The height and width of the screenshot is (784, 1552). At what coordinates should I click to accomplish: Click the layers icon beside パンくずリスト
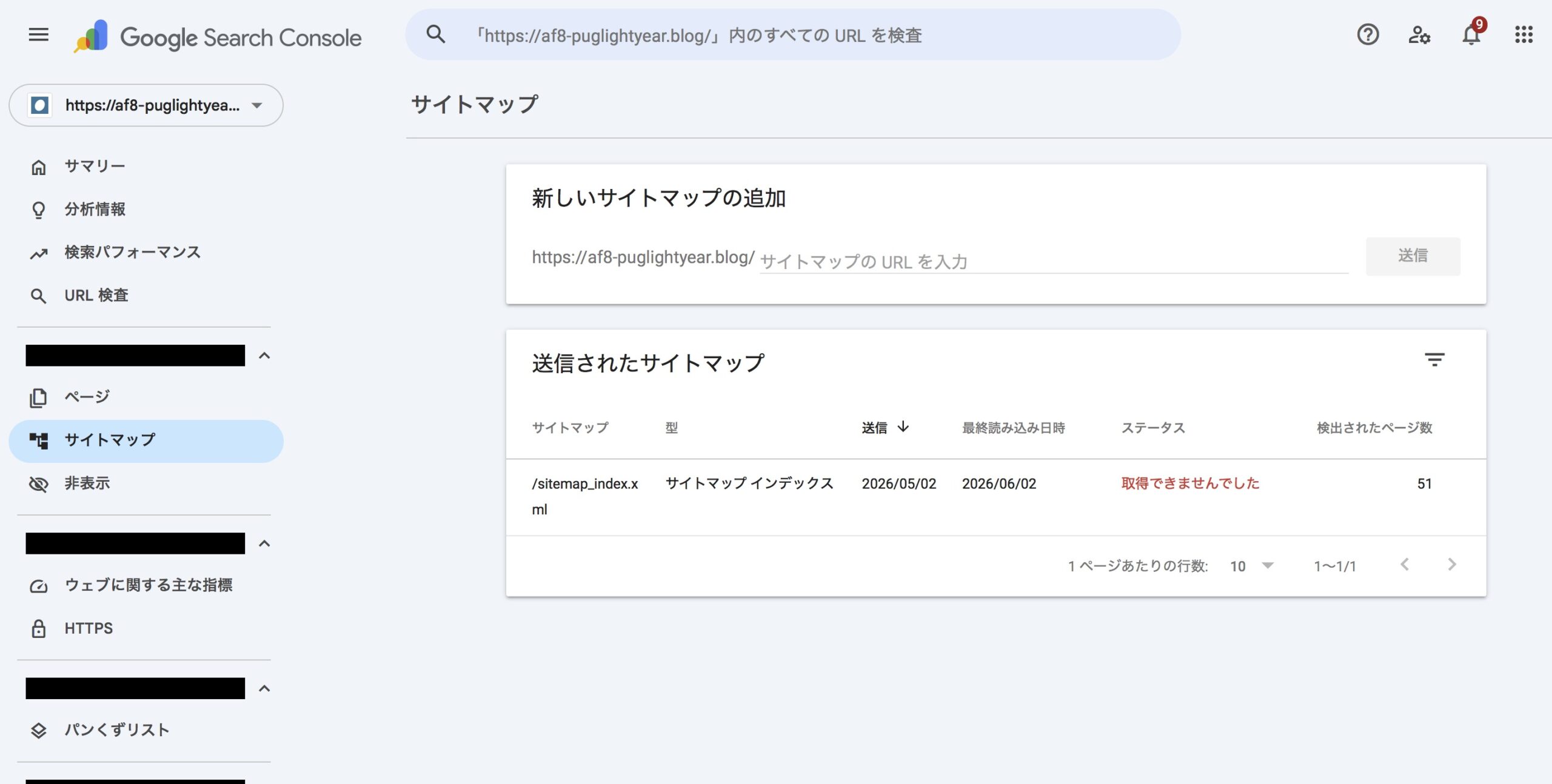click(38, 731)
